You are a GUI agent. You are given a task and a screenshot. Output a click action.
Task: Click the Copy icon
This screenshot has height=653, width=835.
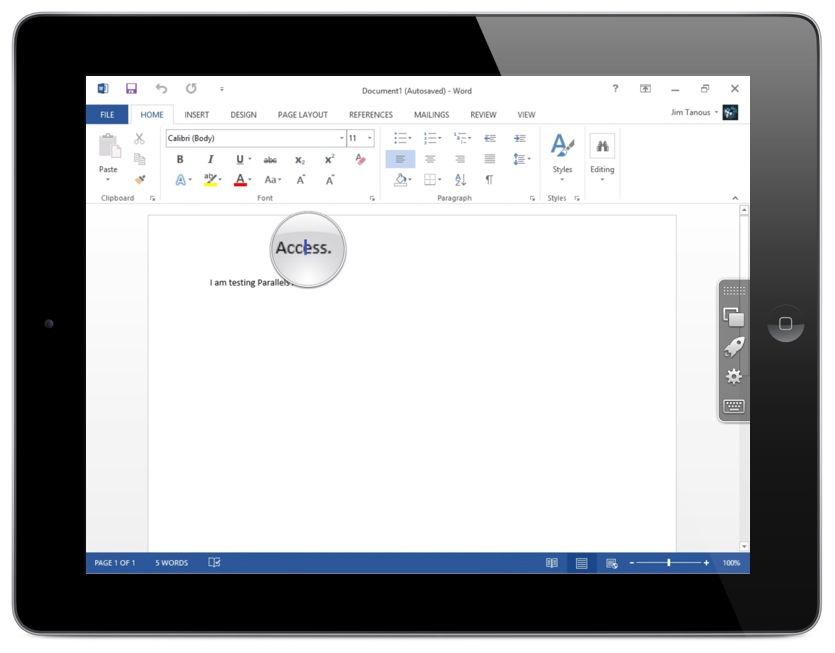point(139,159)
